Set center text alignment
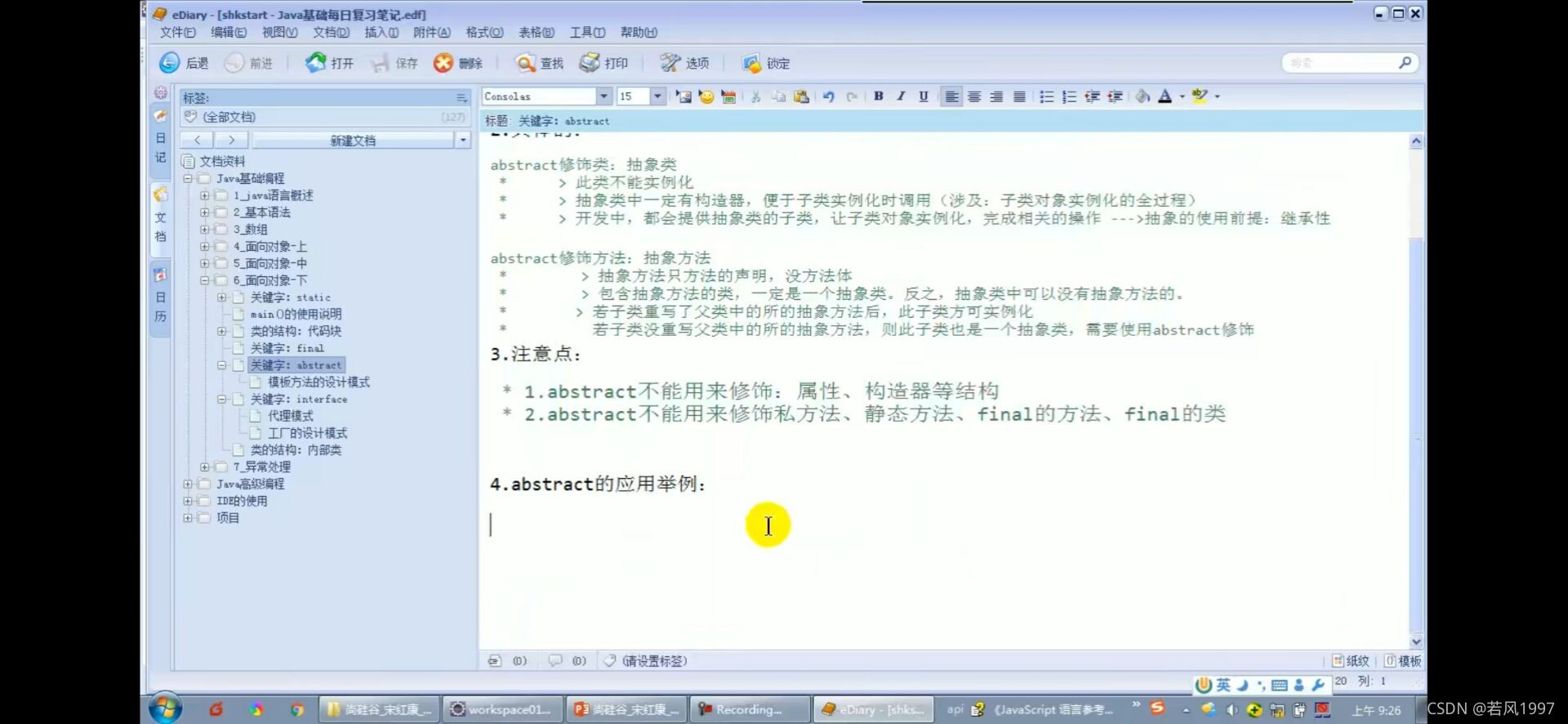Screen dimensions: 1568x724 point(974,96)
